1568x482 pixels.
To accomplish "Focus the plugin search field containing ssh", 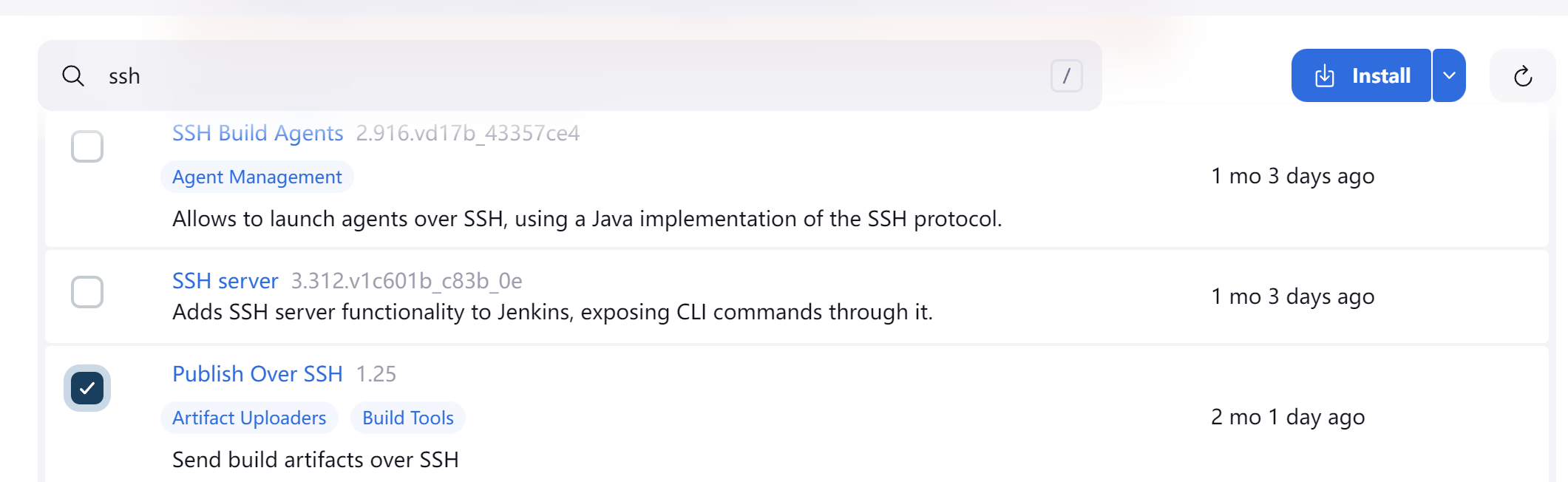I will 570,75.
